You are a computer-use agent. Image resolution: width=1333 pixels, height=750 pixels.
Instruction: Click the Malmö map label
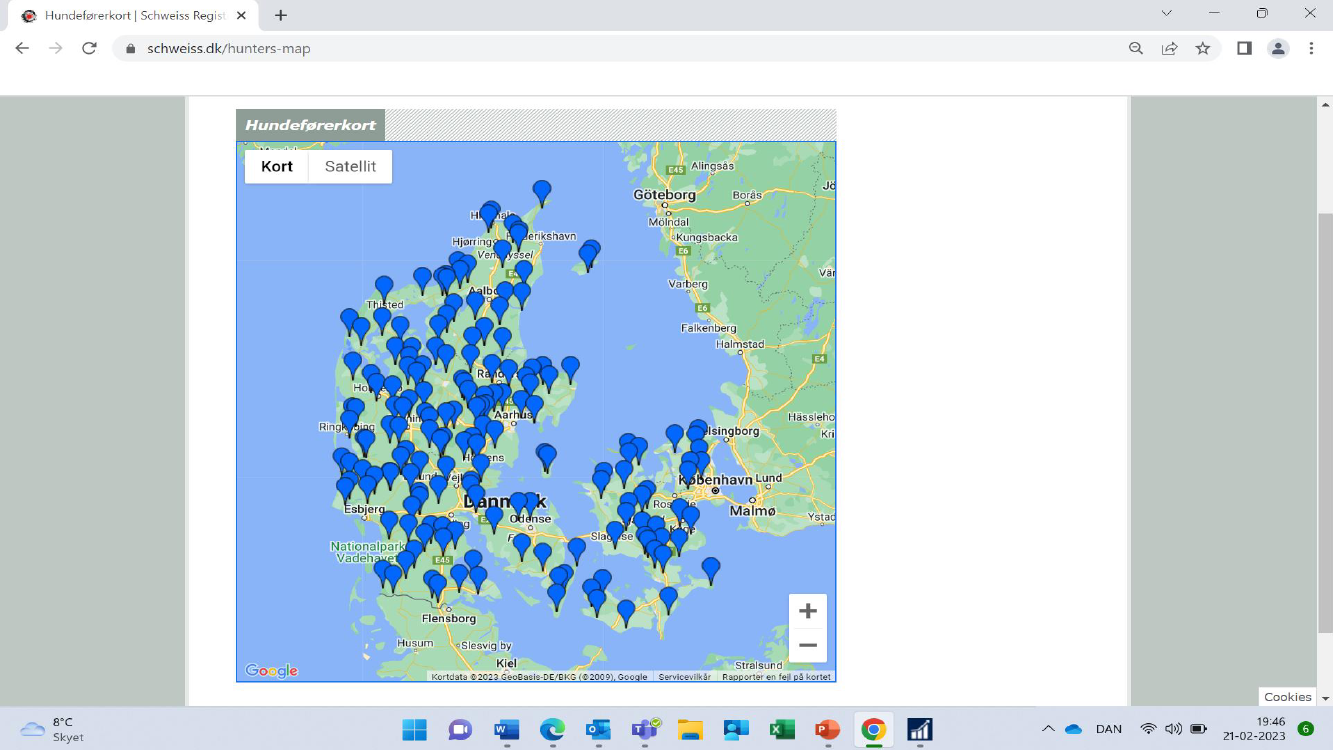[753, 510]
